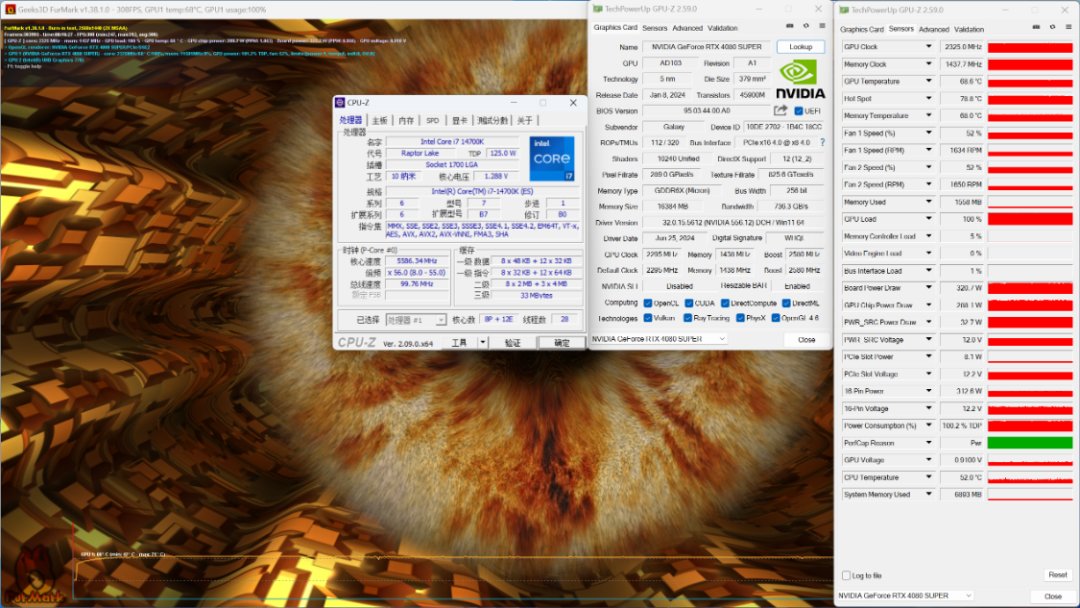The width and height of the screenshot is (1080, 608).
Task: Toggle the DirectML checkbox
Action: point(786,303)
